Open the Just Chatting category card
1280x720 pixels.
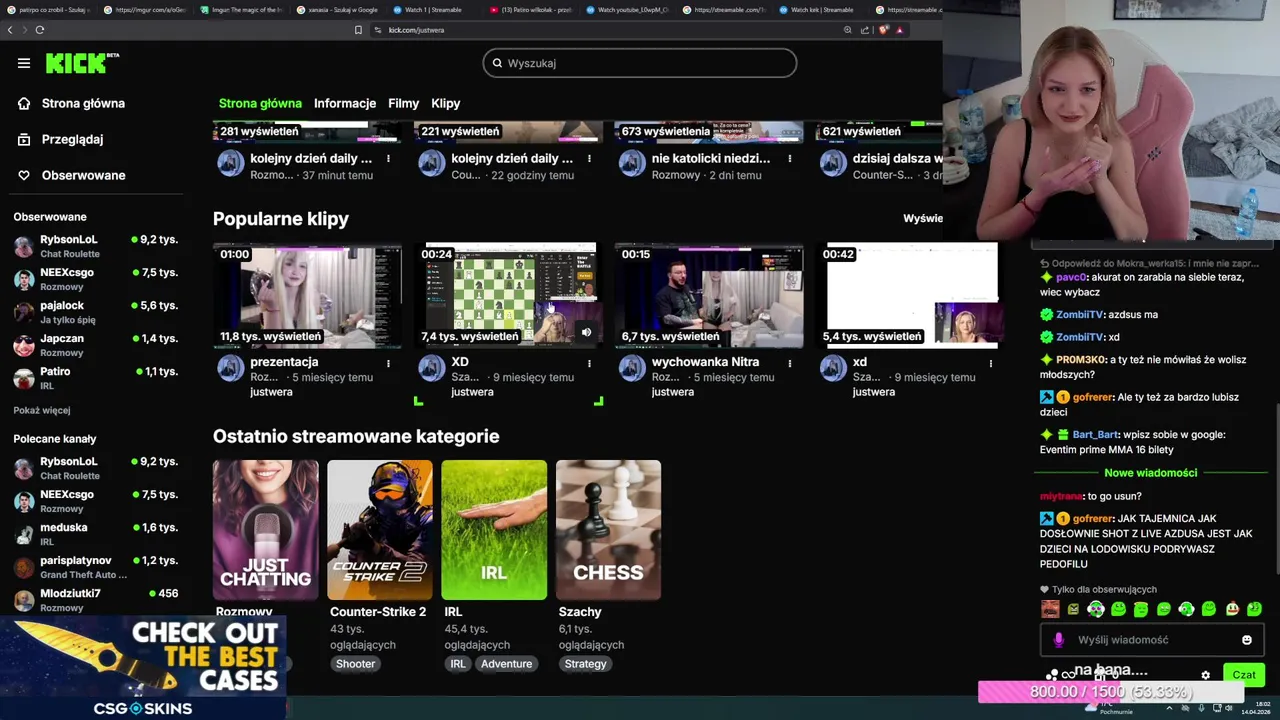click(x=265, y=530)
